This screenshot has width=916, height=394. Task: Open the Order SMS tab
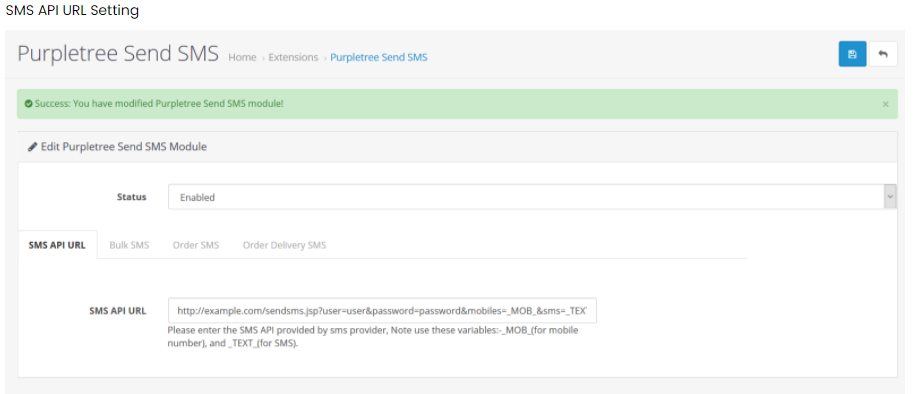pyautogui.click(x=196, y=245)
